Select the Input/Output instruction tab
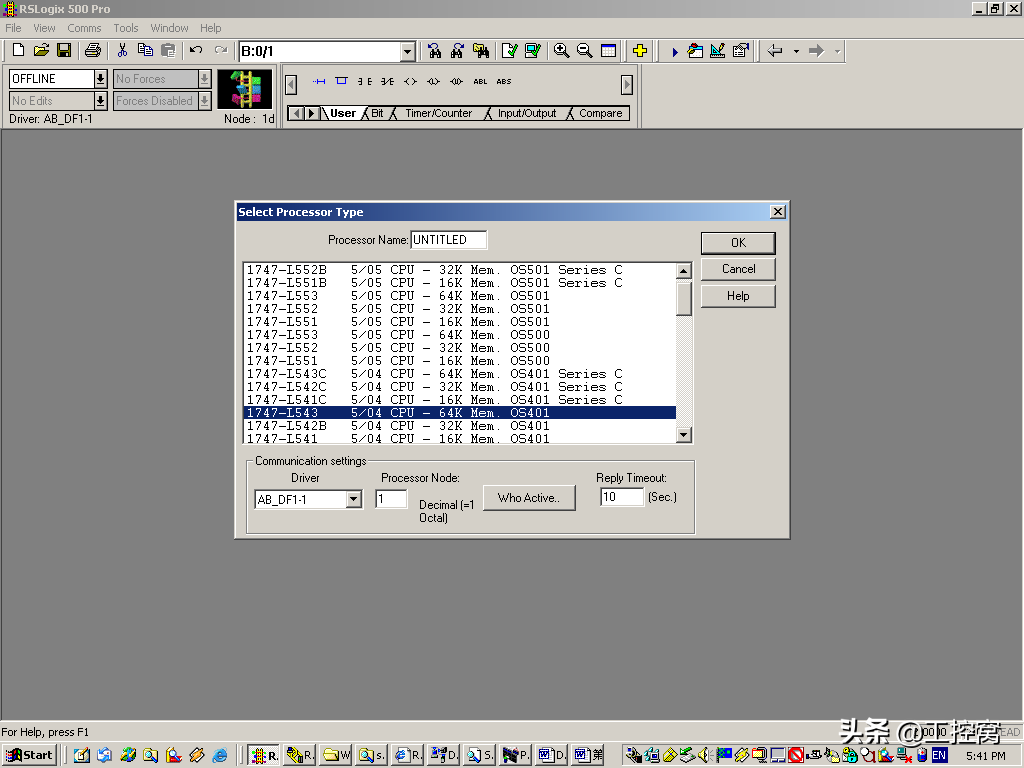 click(x=527, y=114)
